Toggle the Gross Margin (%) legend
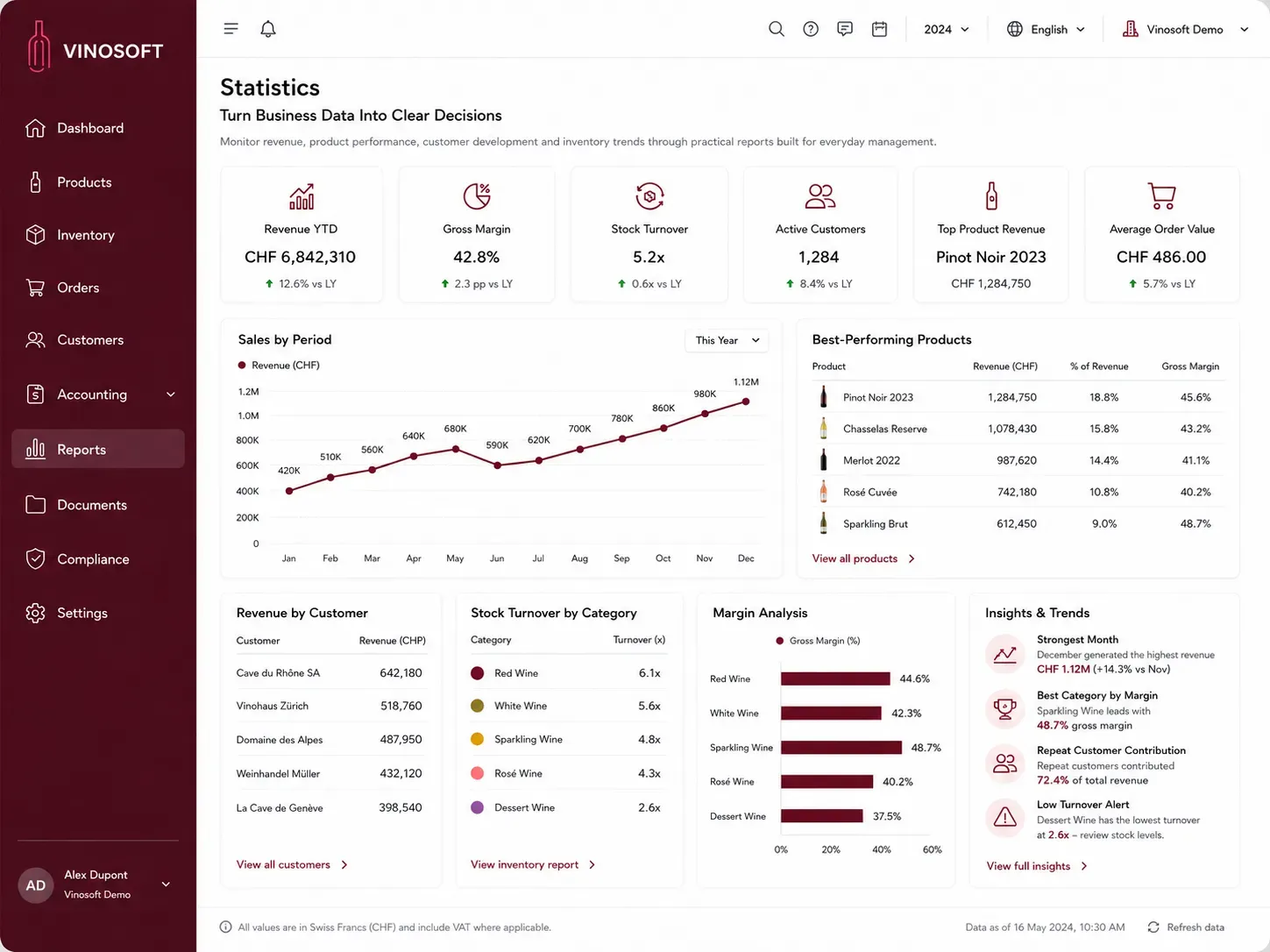This screenshot has width=1270, height=952. [x=818, y=641]
